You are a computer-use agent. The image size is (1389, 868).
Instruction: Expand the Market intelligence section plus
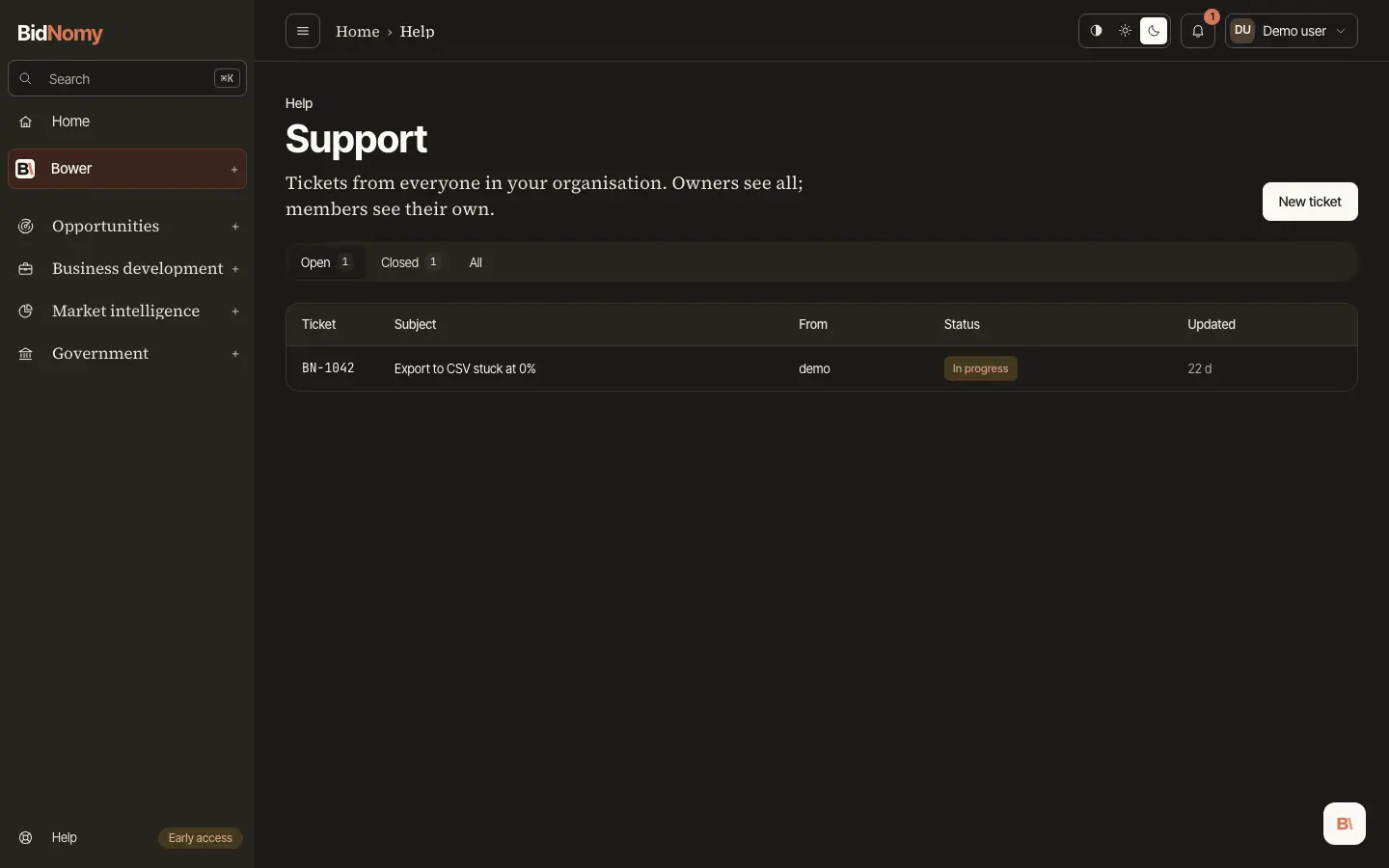[x=235, y=312]
